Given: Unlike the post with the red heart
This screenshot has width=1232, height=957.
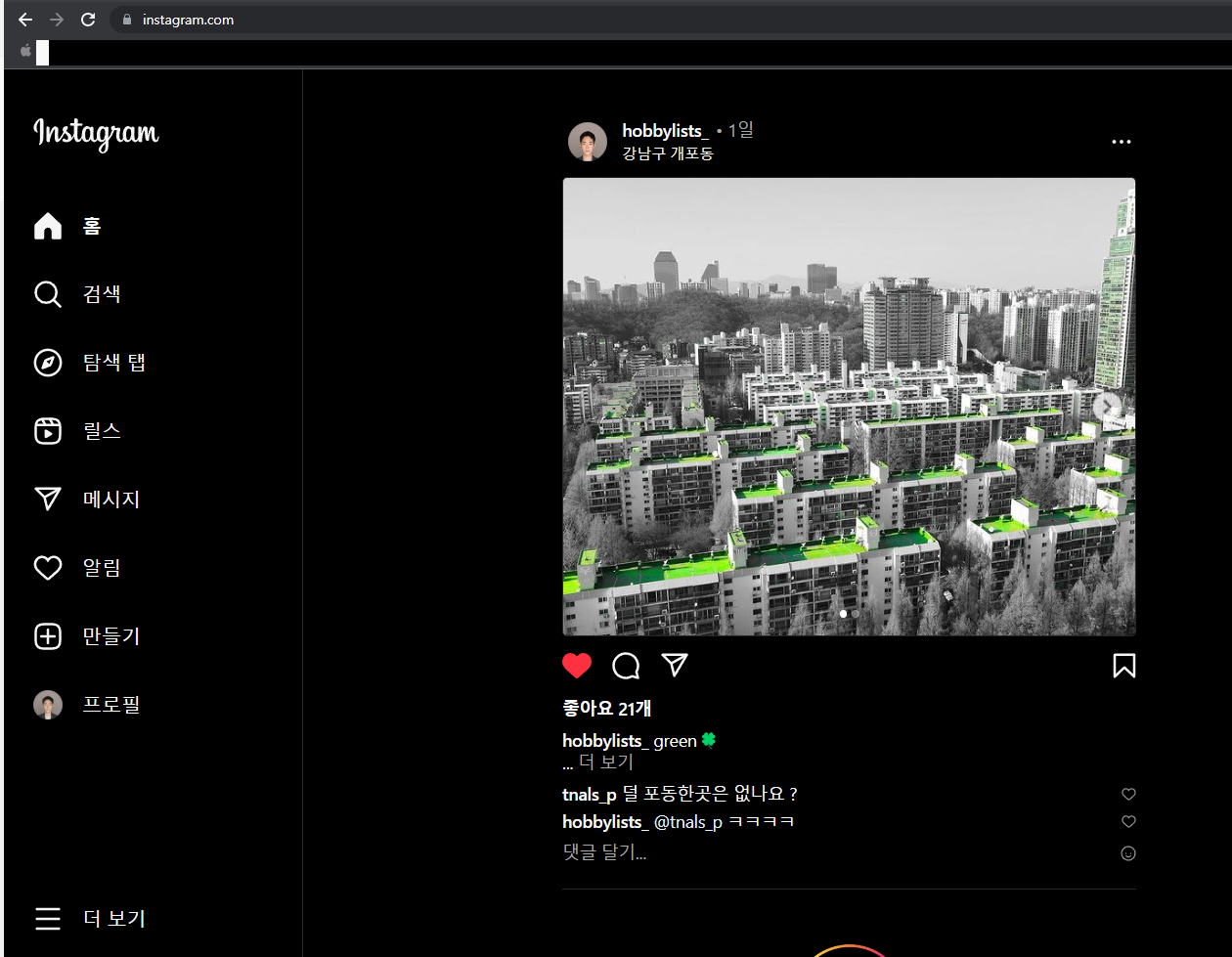Looking at the screenshot, I should click(577, 666).
